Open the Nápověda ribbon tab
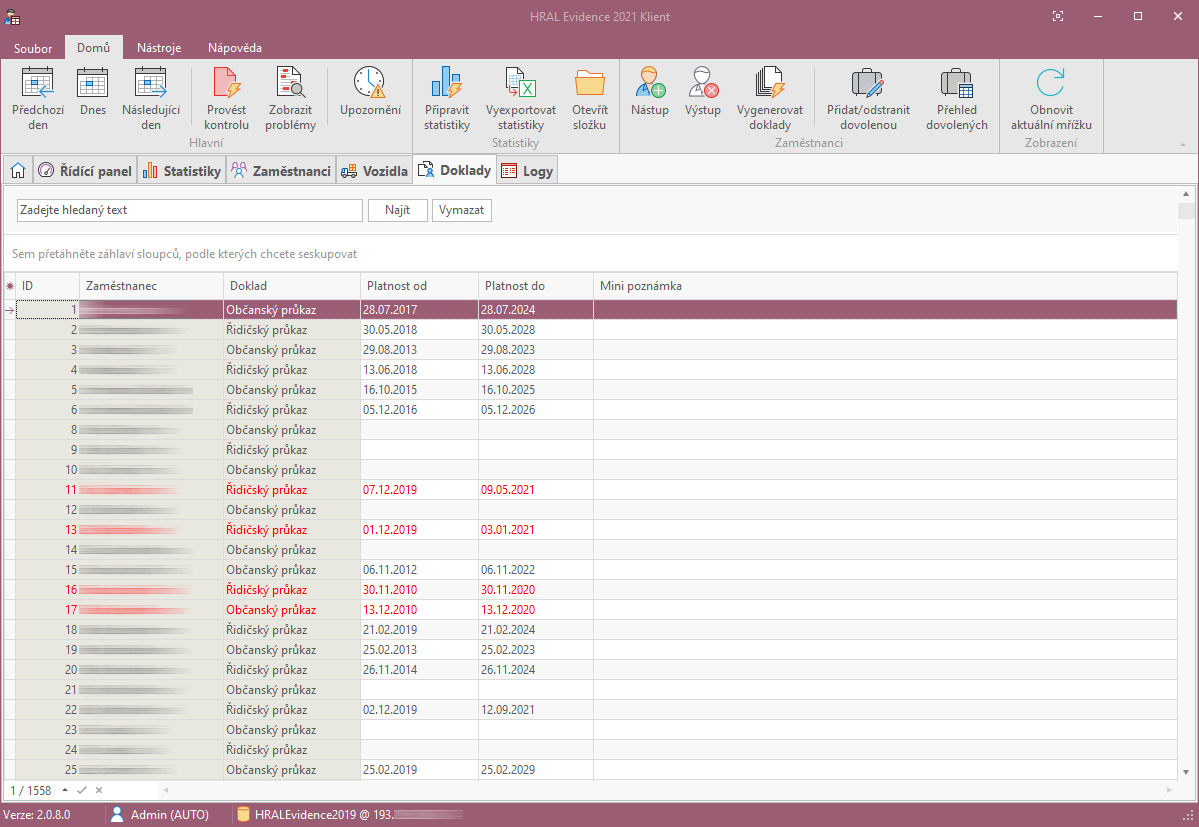Screen dimensions: 1199x827 pos(235,47)
